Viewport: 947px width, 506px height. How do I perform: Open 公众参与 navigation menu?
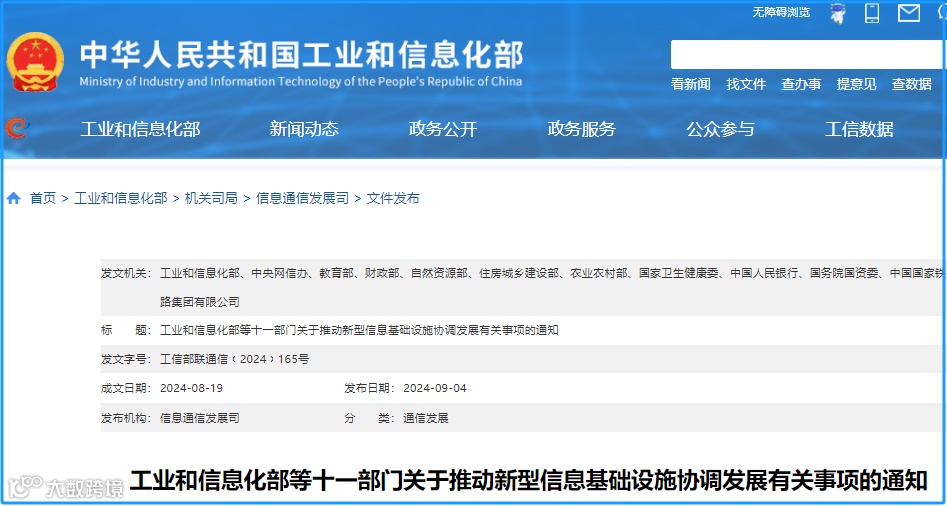point(720,129)
